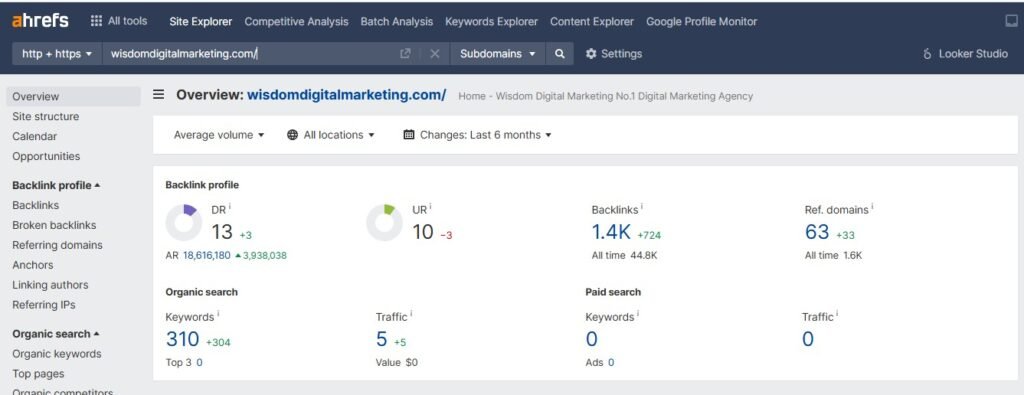Open Top pages report
Screen dimensions: 1024x395
click(x=39, y=374)
